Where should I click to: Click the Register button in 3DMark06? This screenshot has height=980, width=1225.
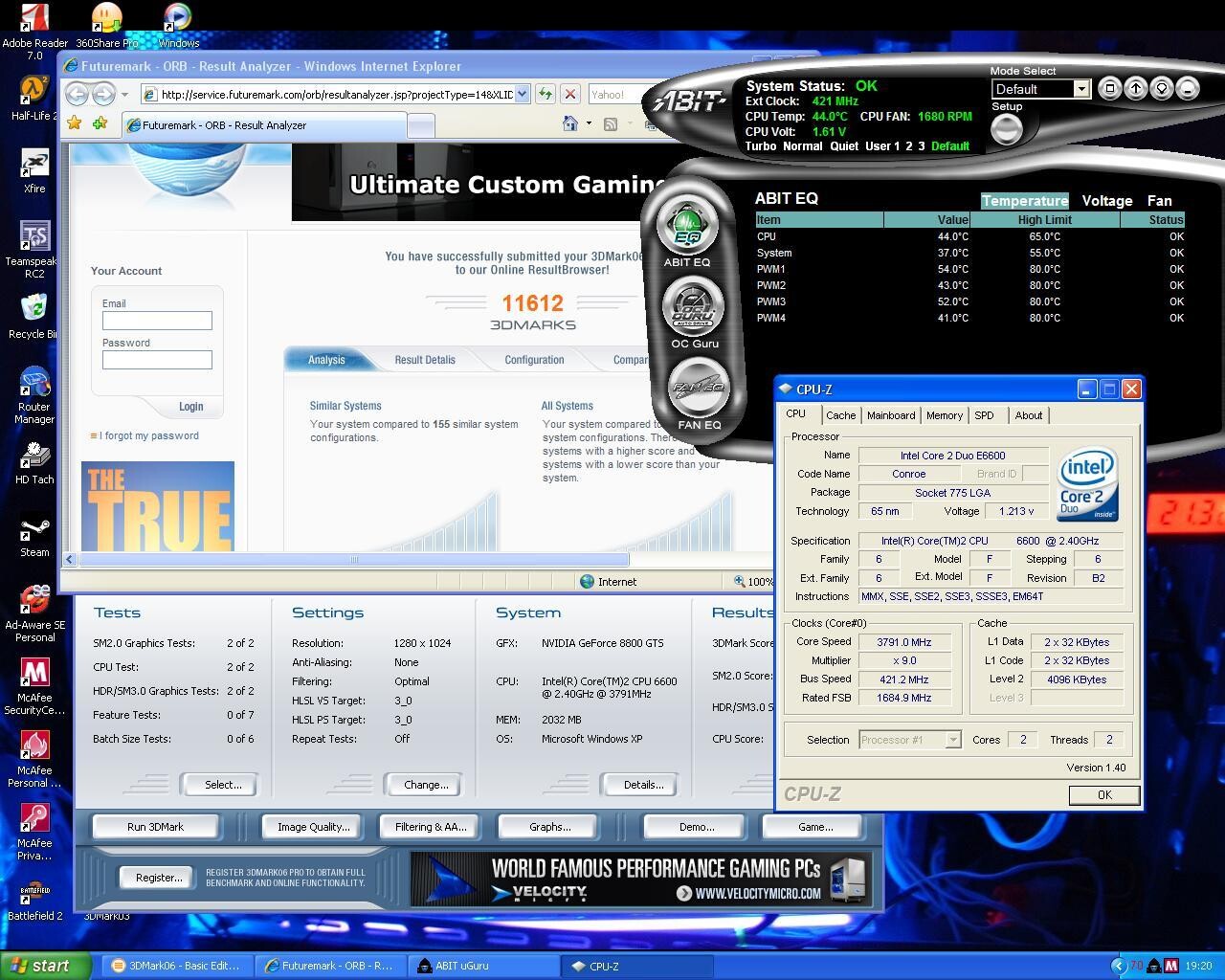click(x=159, y=878)
